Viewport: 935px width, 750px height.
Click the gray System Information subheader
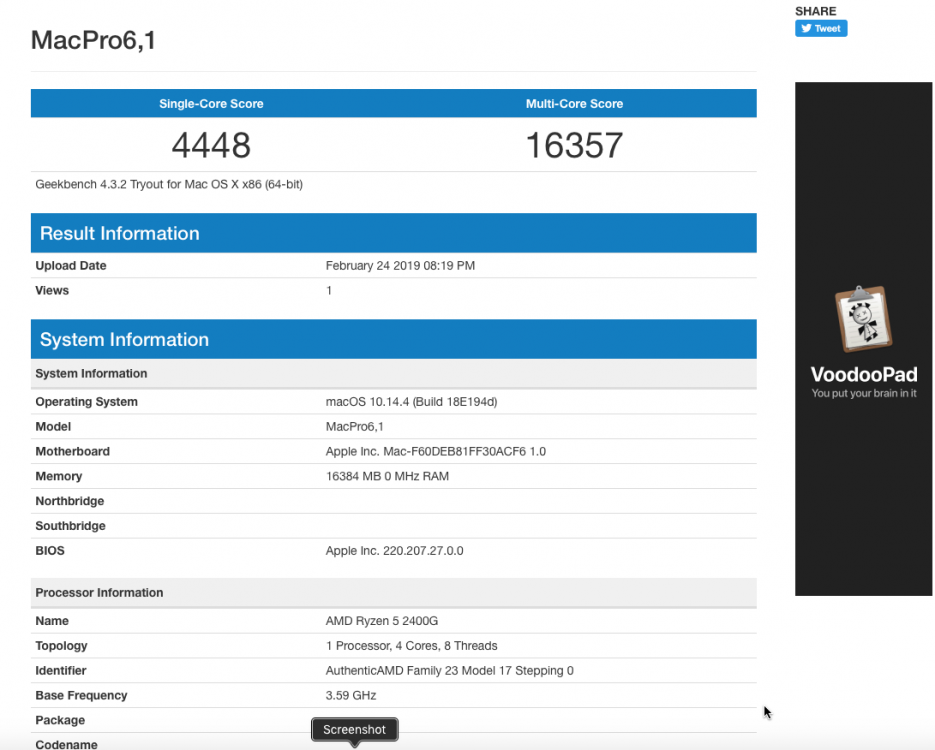[x=394, y=373]
